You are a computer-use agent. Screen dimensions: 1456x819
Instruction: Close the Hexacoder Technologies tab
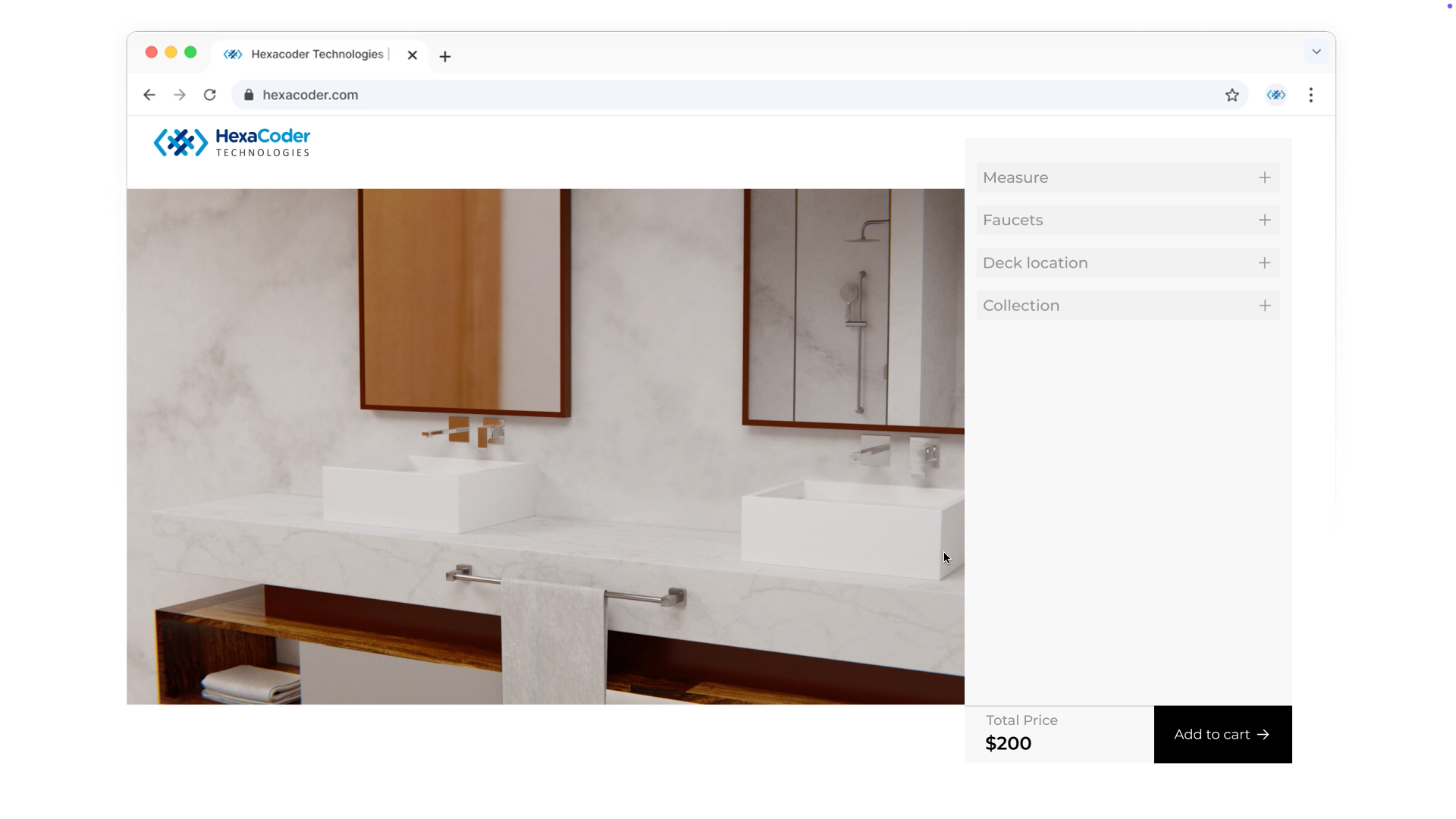(x=412, y=55)
